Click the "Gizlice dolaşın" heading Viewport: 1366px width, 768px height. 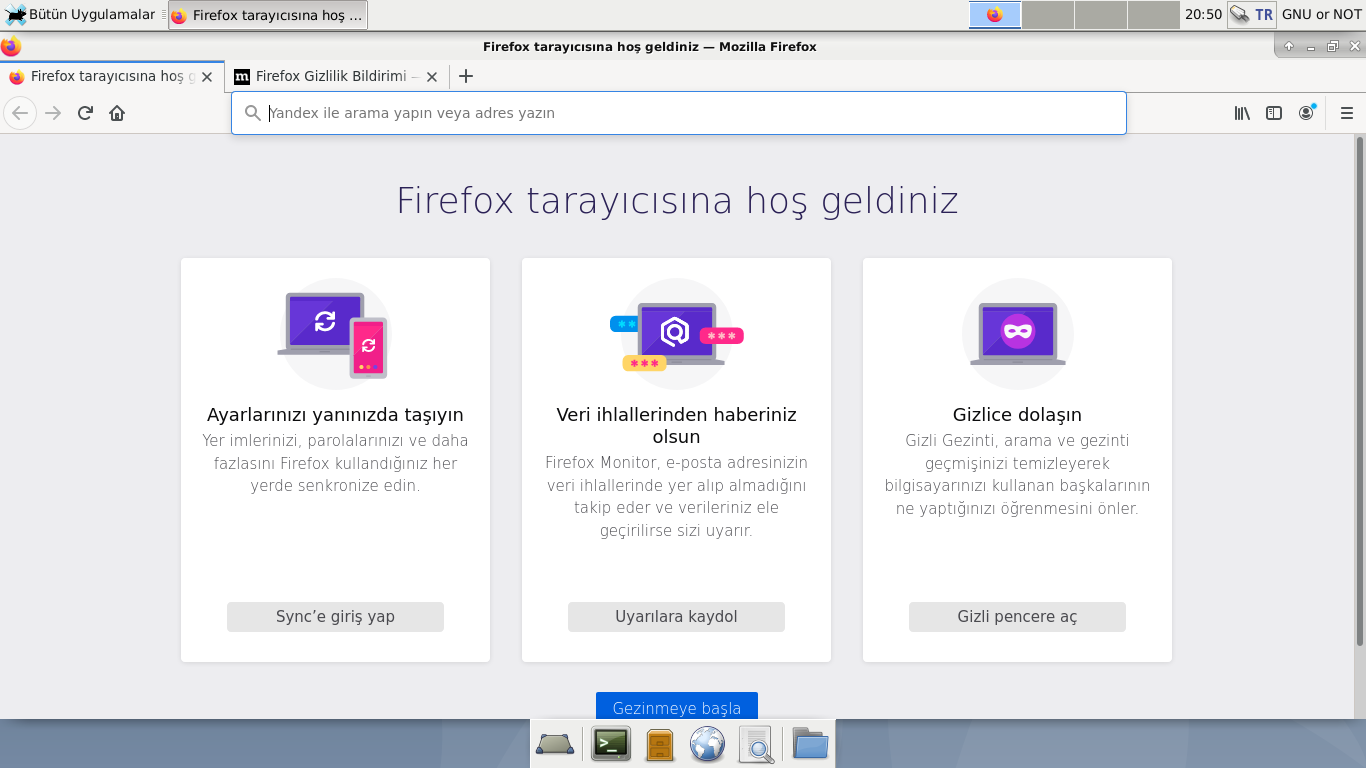coord(1017,414)
